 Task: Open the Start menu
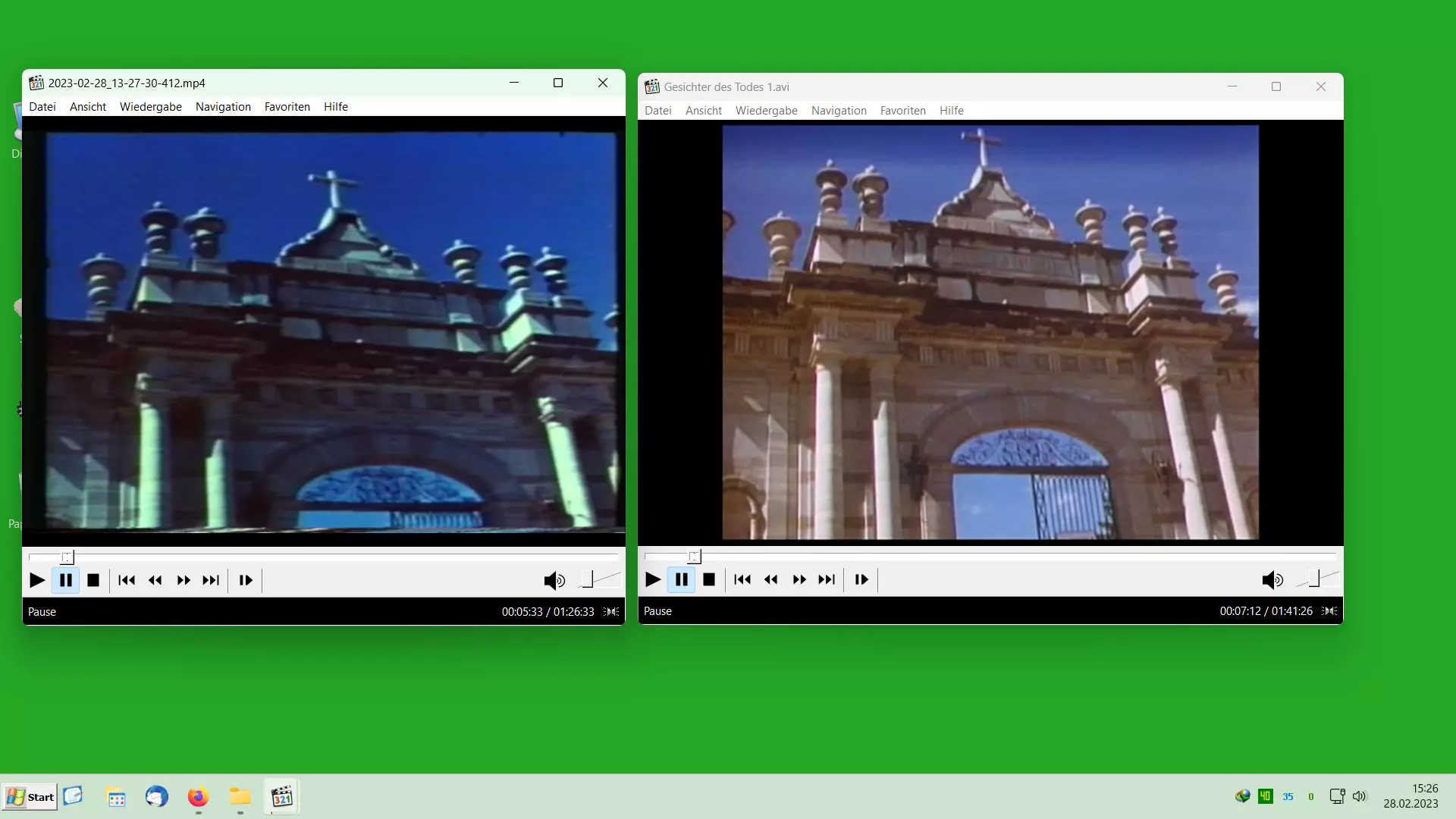(x=30, y=797)
